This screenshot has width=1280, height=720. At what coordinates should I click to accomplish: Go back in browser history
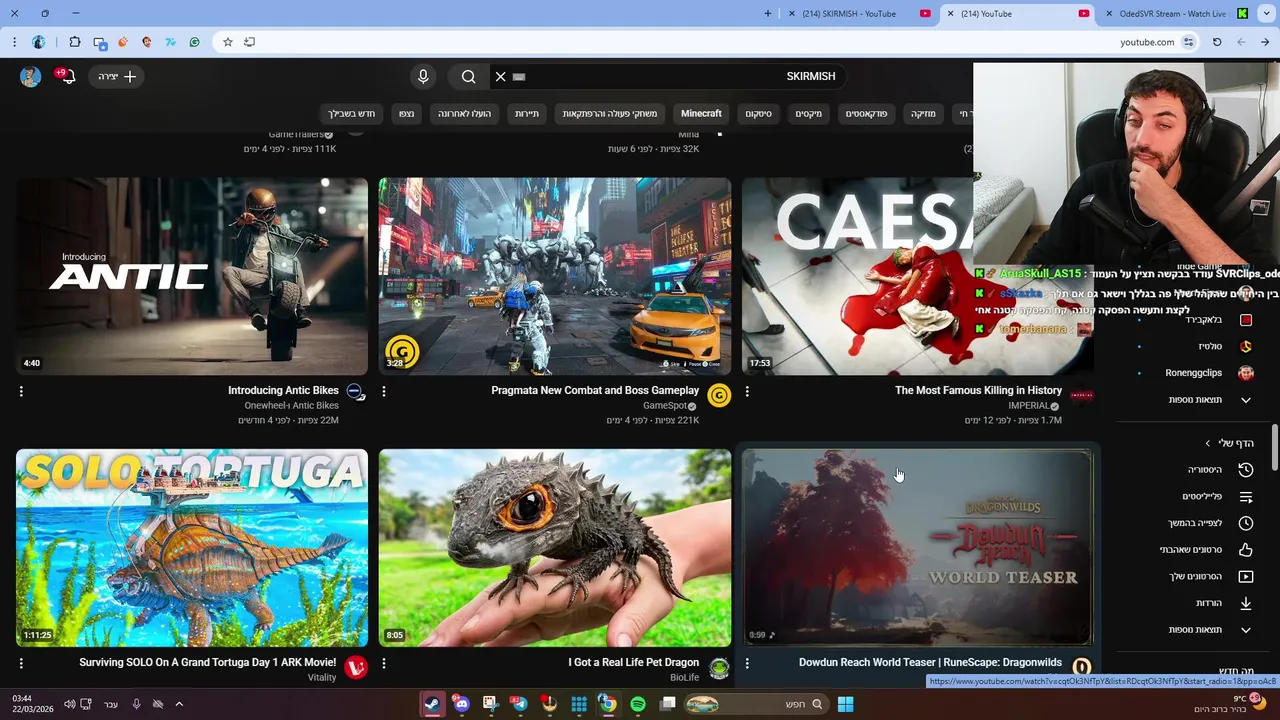[1265, 42]
